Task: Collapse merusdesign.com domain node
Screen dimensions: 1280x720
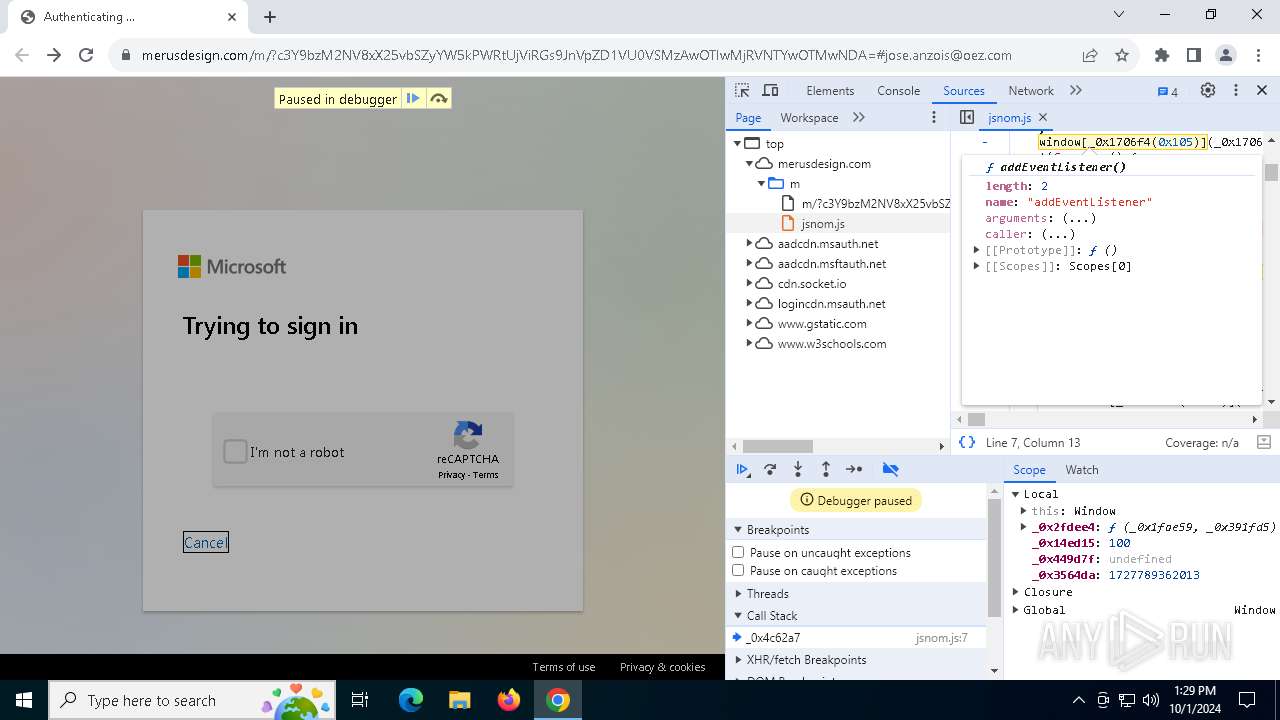Action: (749, 163)
